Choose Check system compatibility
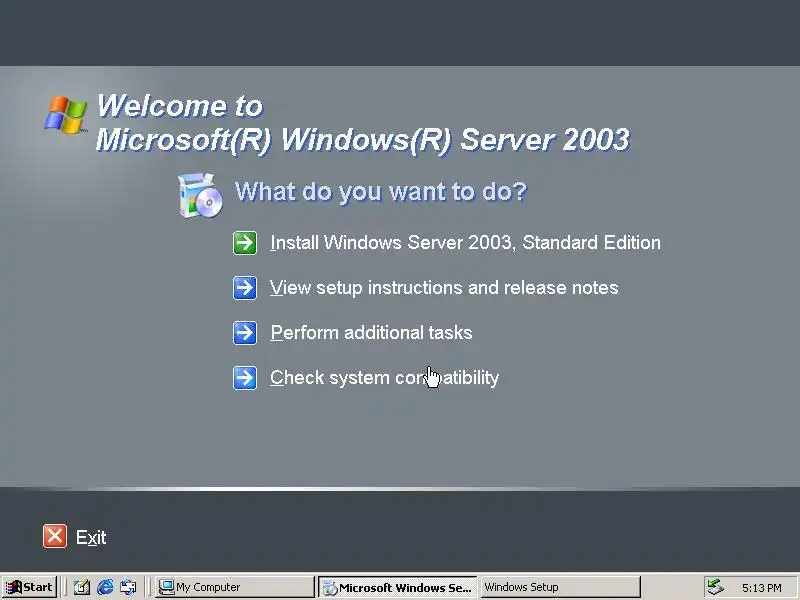800x600 pixels. point(384,378)
